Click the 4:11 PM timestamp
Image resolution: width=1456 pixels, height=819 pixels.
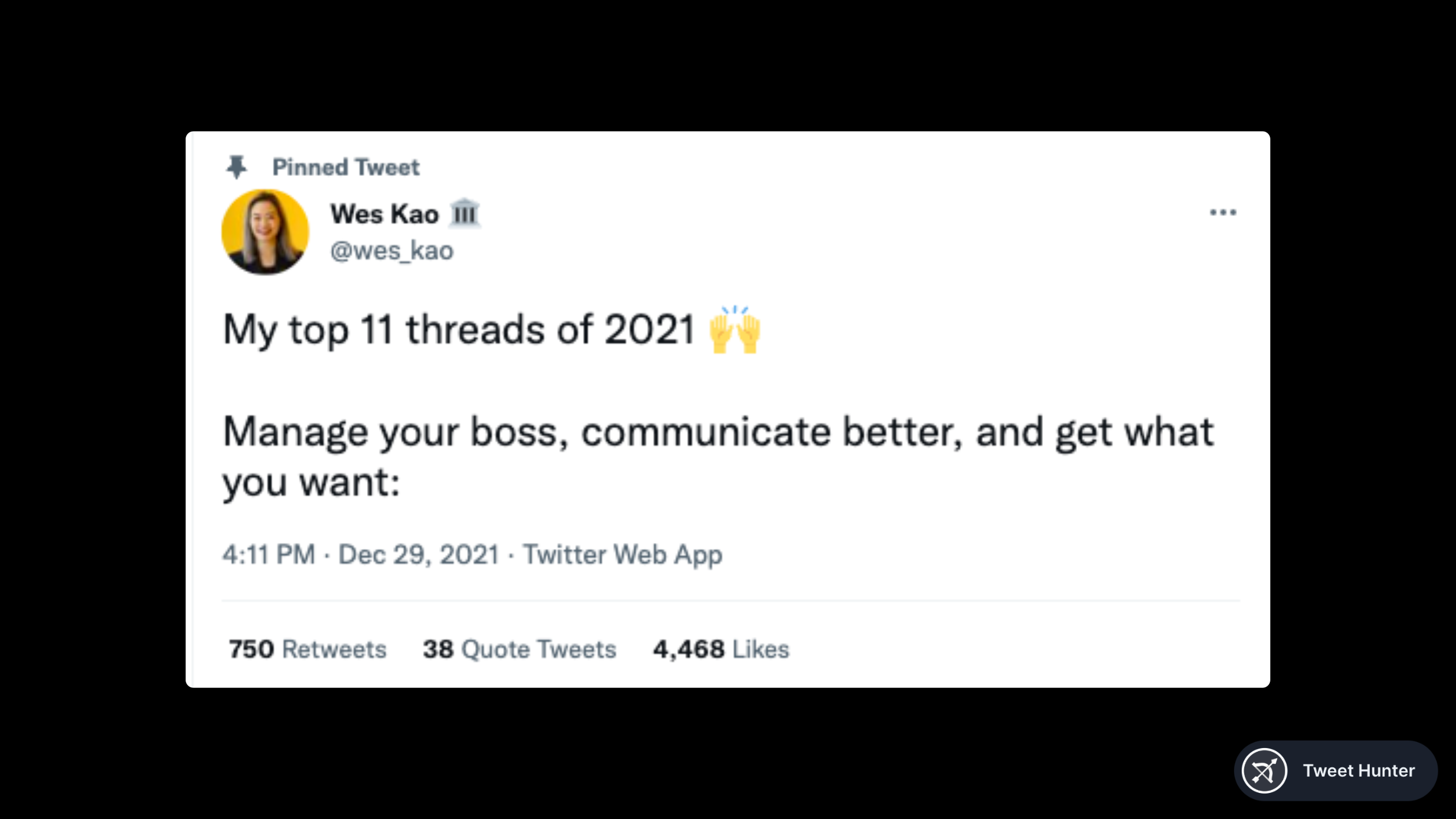tap(269, 554)
